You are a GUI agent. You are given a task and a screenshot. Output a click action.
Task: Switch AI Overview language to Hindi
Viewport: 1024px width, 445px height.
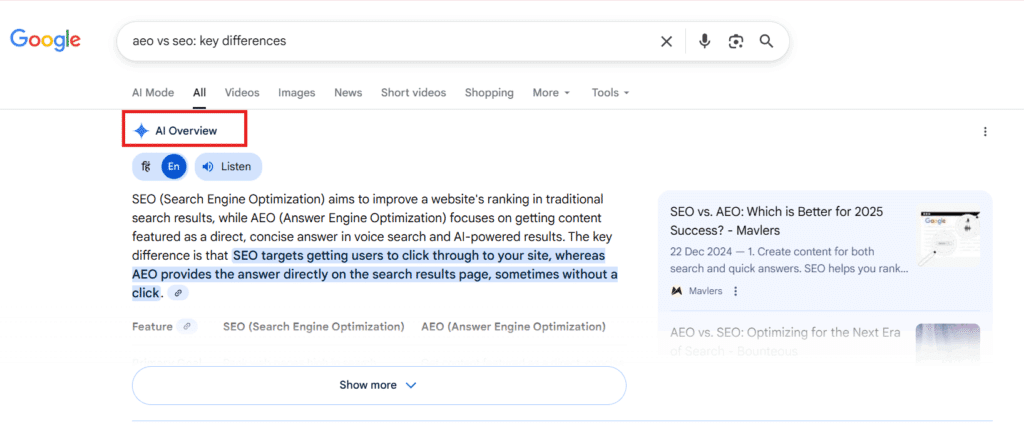coord(147,166)
